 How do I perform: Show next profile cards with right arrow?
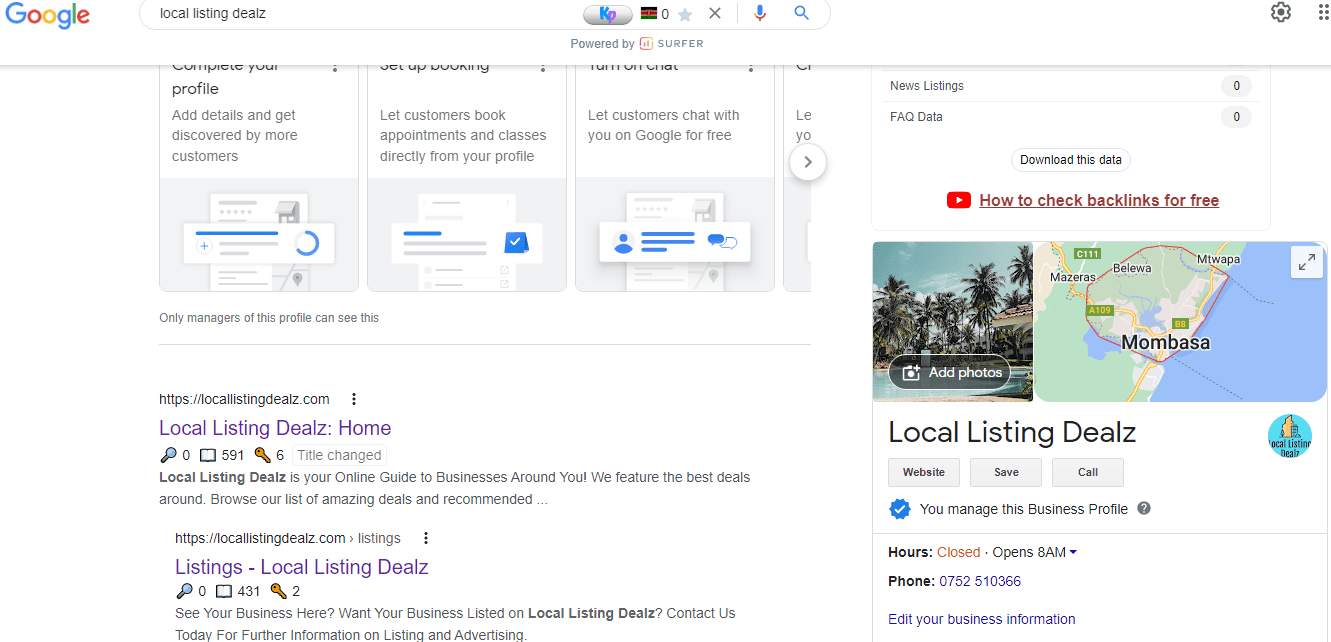(808, 162)
